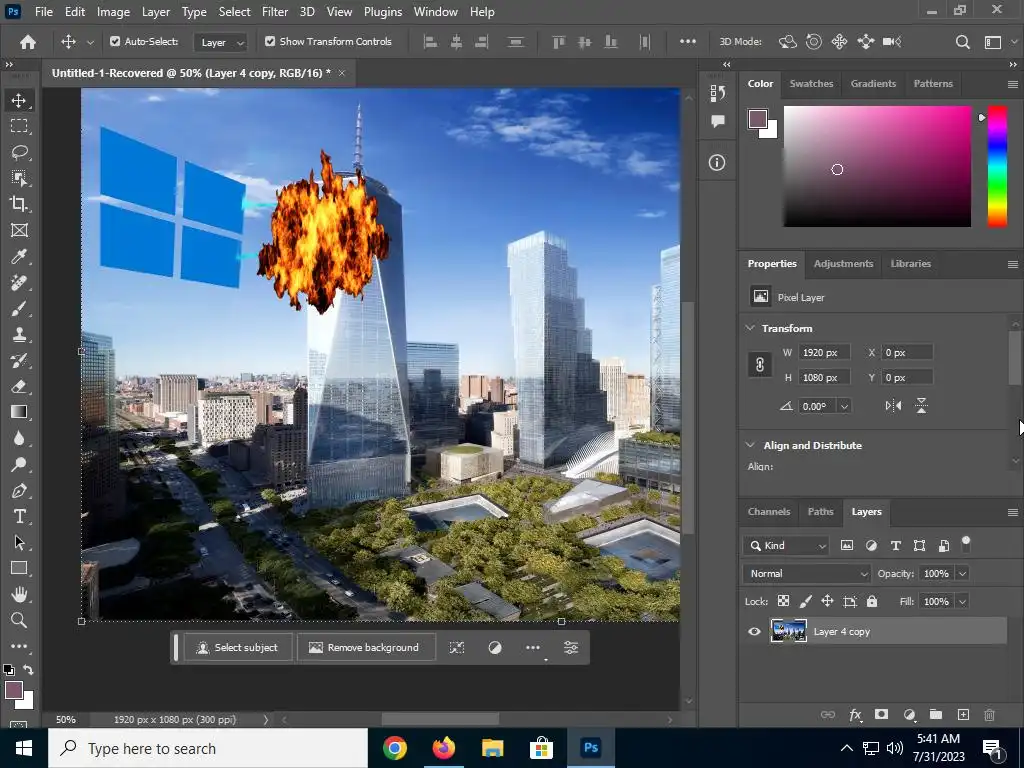Open the Auto-Select Layer dropdown
1024x768 pixels.
coord(221,42)
